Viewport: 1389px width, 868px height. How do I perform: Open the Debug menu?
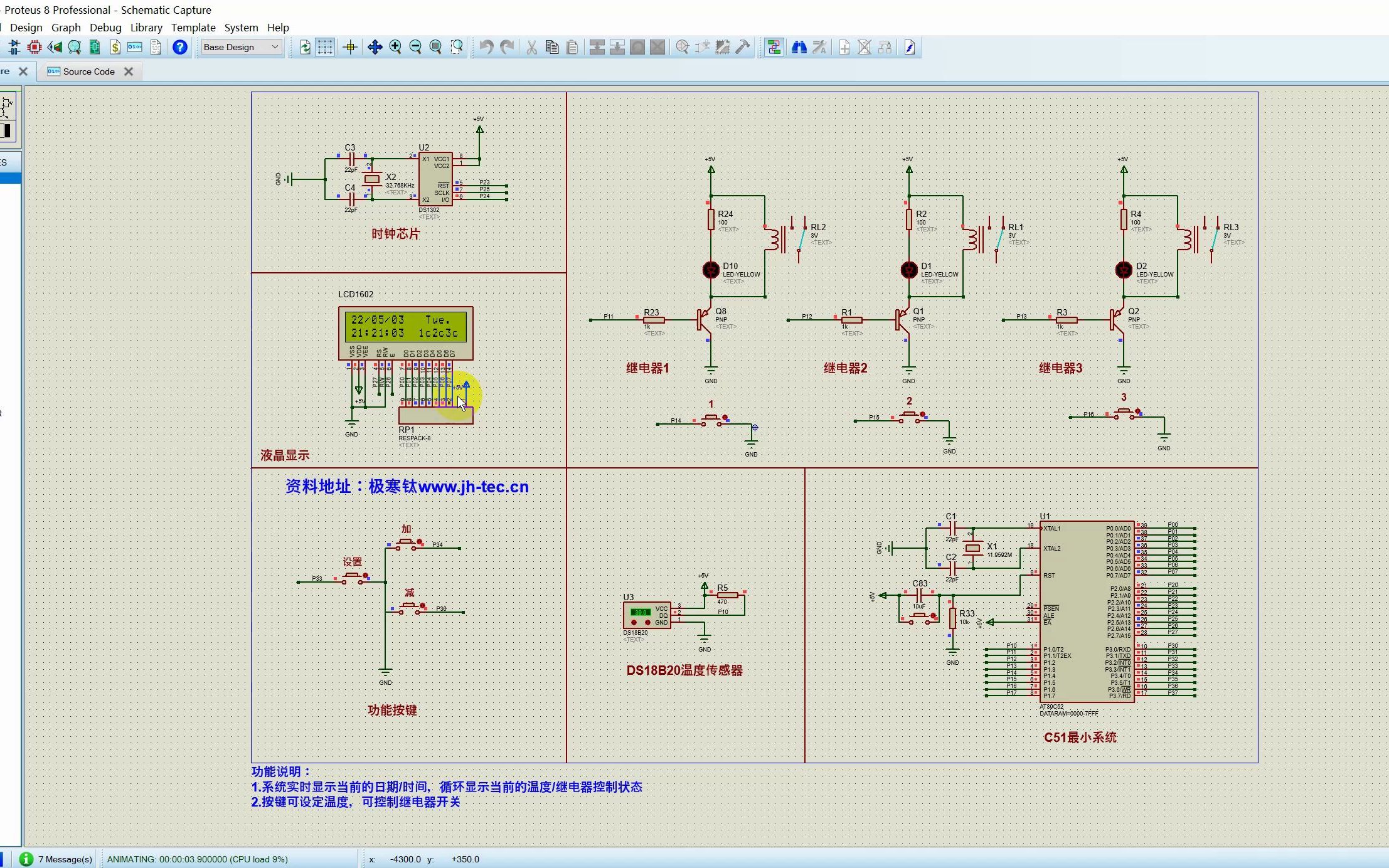click(105, 28)
